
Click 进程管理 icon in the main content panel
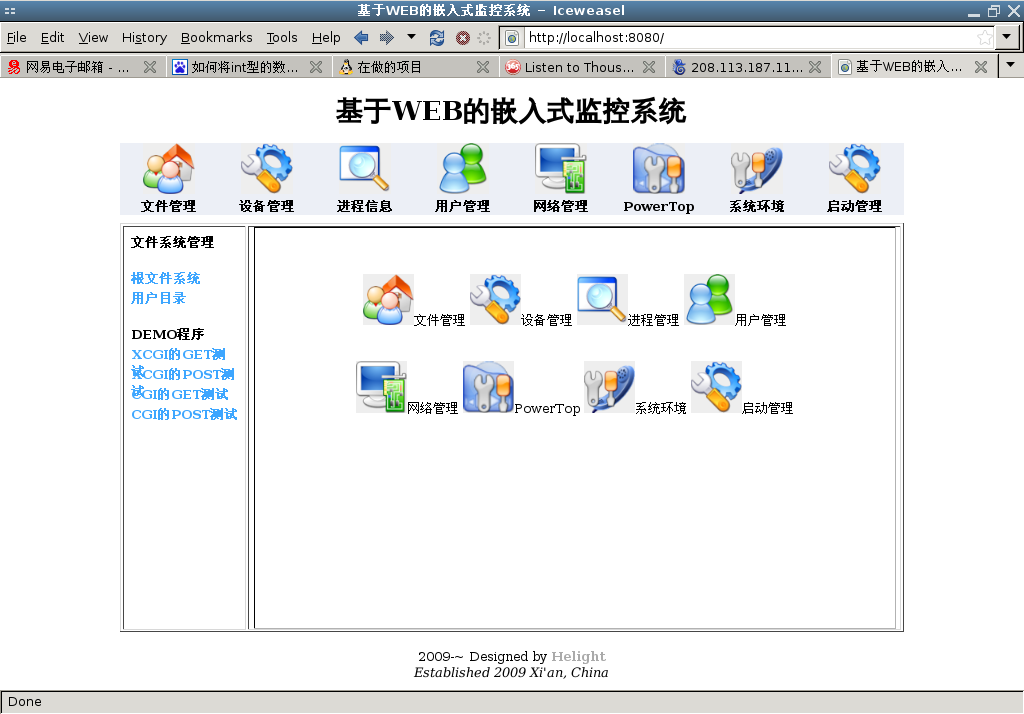point(602,300)
